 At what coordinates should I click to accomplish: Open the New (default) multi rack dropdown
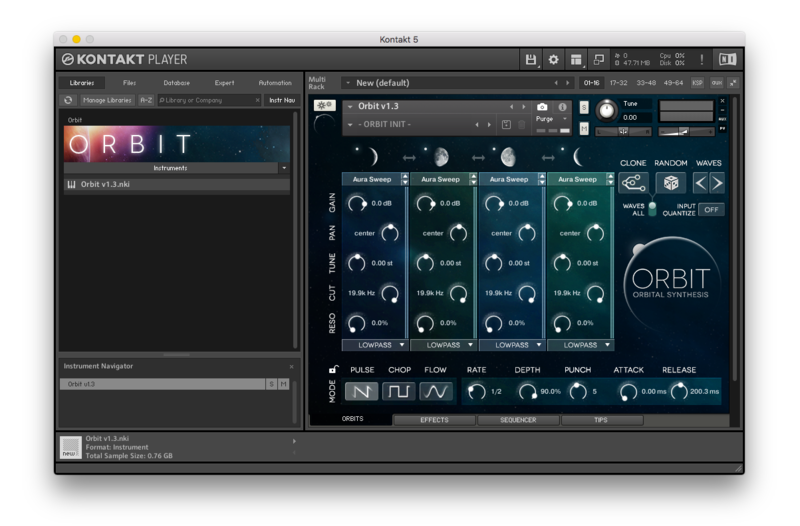coord(346,83)
